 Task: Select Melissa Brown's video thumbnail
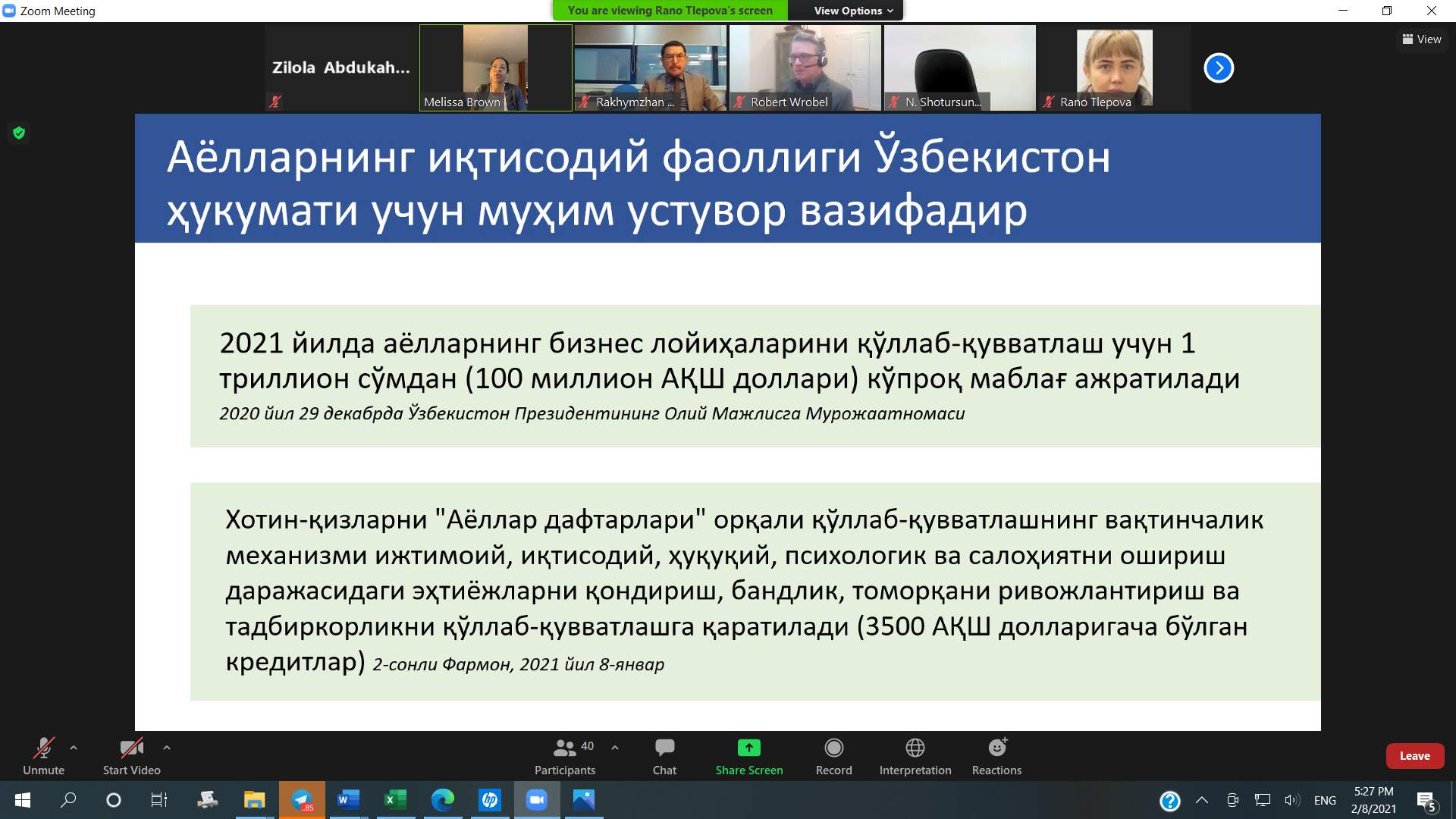[496, 68]
